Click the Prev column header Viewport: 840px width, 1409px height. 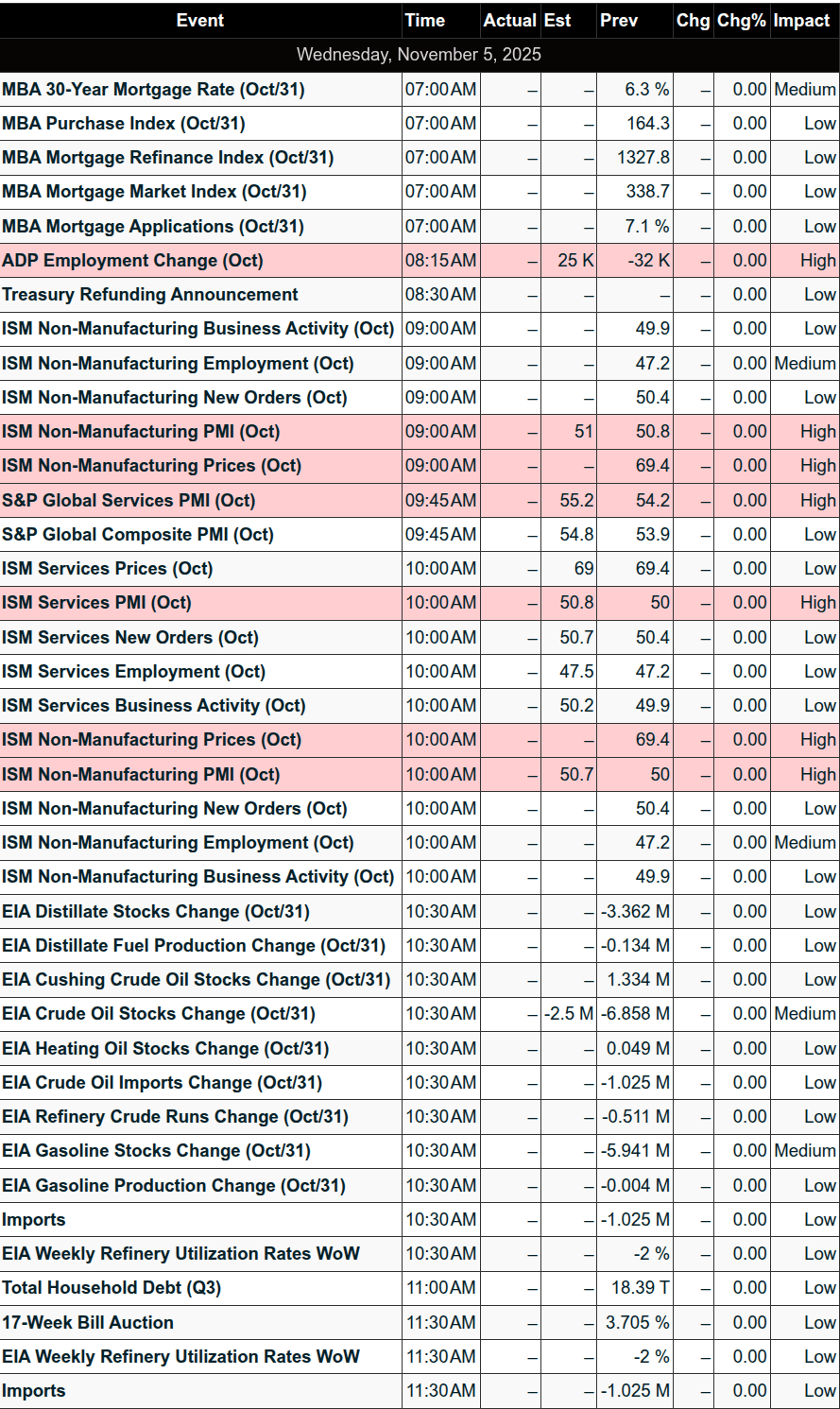(x=619, y=20)
